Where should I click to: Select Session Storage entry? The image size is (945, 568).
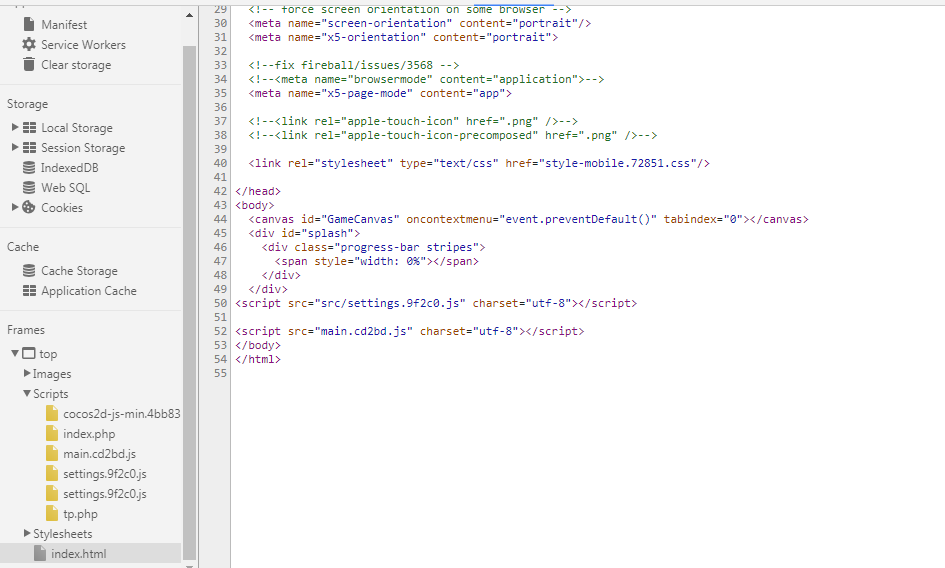[x=83, y=148]
